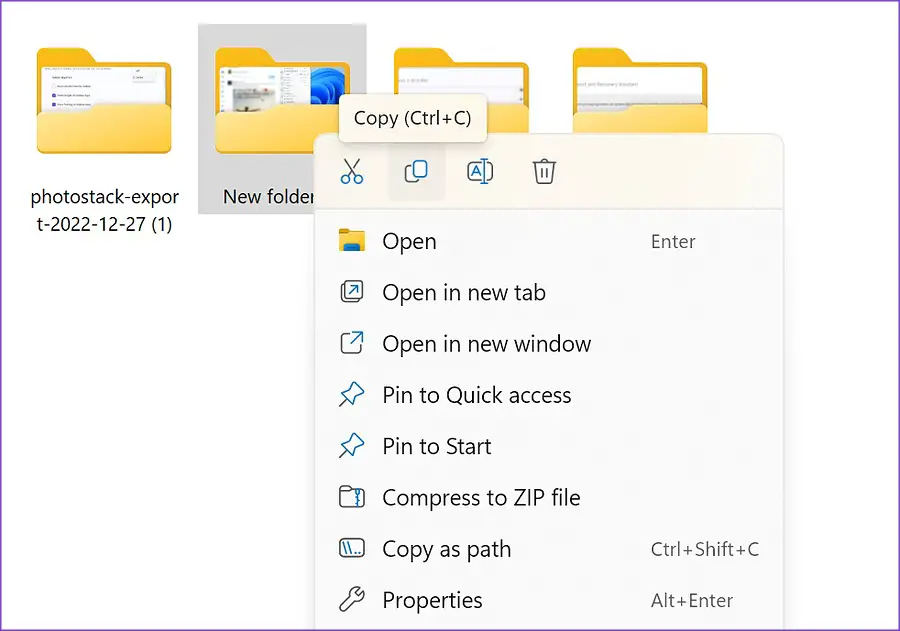Click the photostack-export-2022-12-27 (1) name label
This screenshot has height=631, width=900.
104,210
